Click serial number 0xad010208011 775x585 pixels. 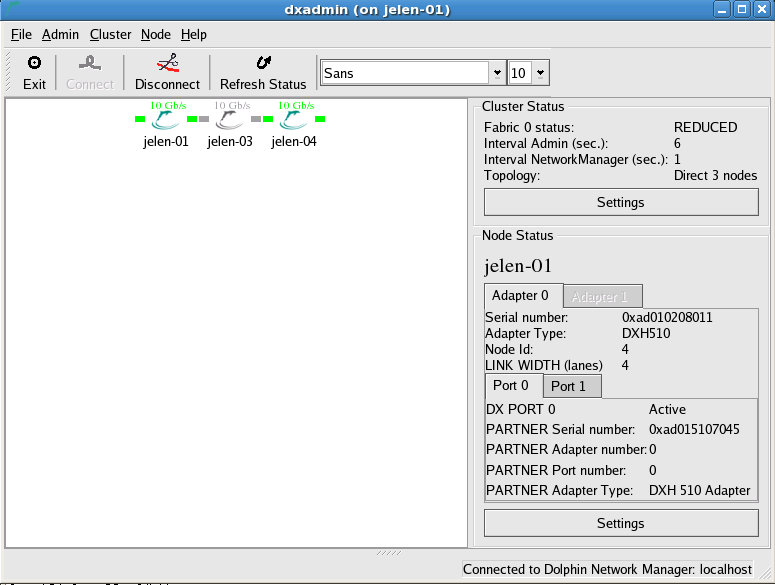(667, 317)
